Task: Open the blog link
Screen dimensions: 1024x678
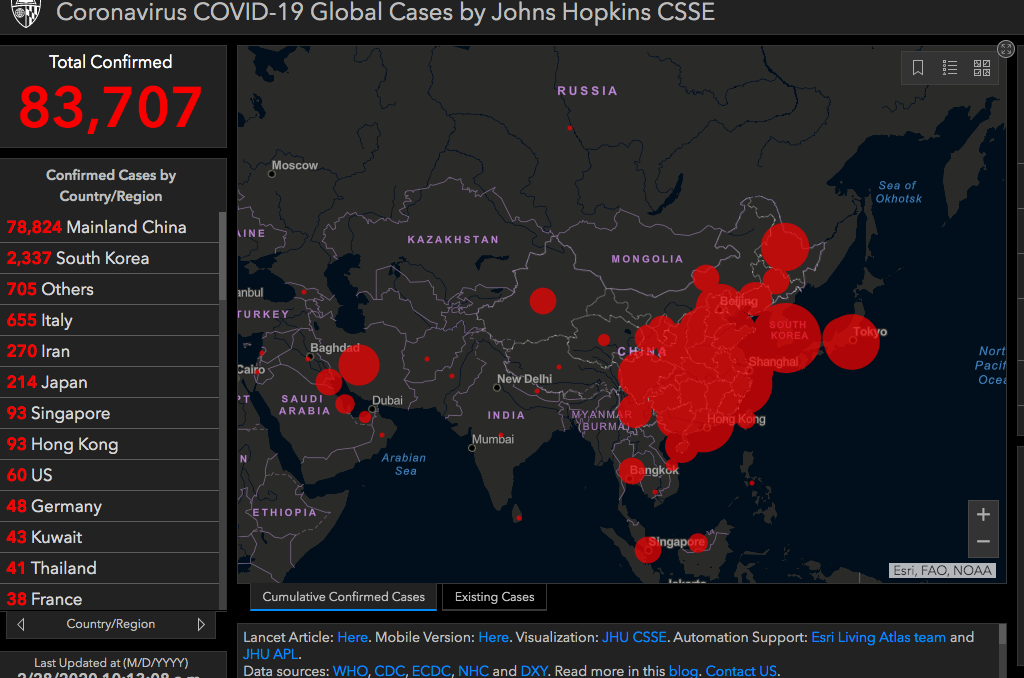Action: point(683,671)
